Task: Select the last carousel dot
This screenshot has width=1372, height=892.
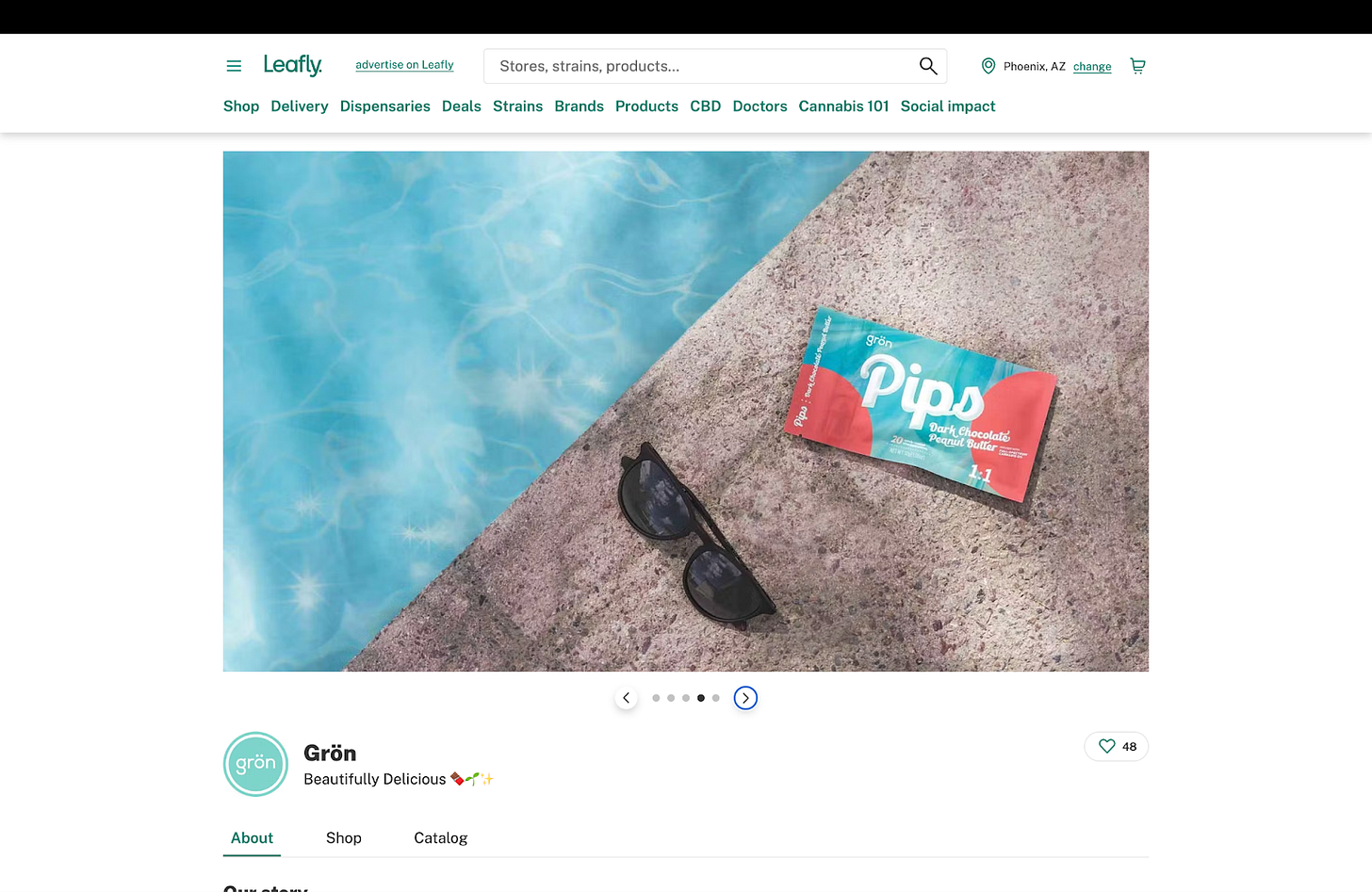Action: point(716,698)
